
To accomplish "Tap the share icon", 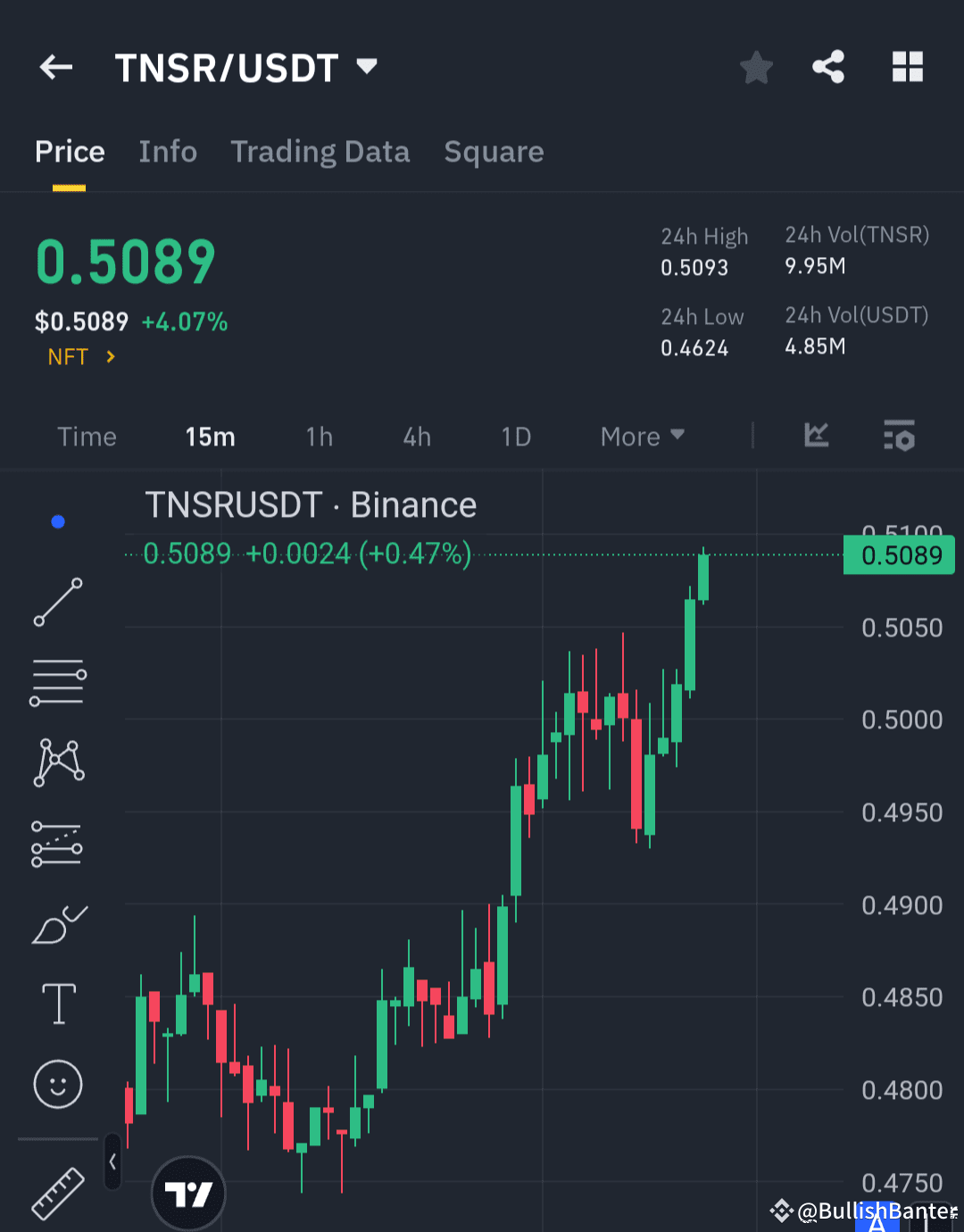I will (x=828, y=67).
